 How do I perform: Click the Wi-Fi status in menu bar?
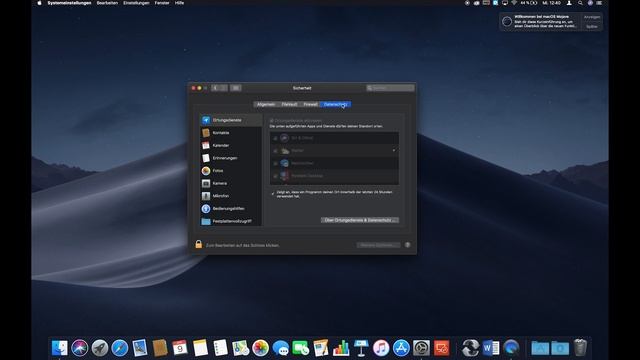click(514, 3)
